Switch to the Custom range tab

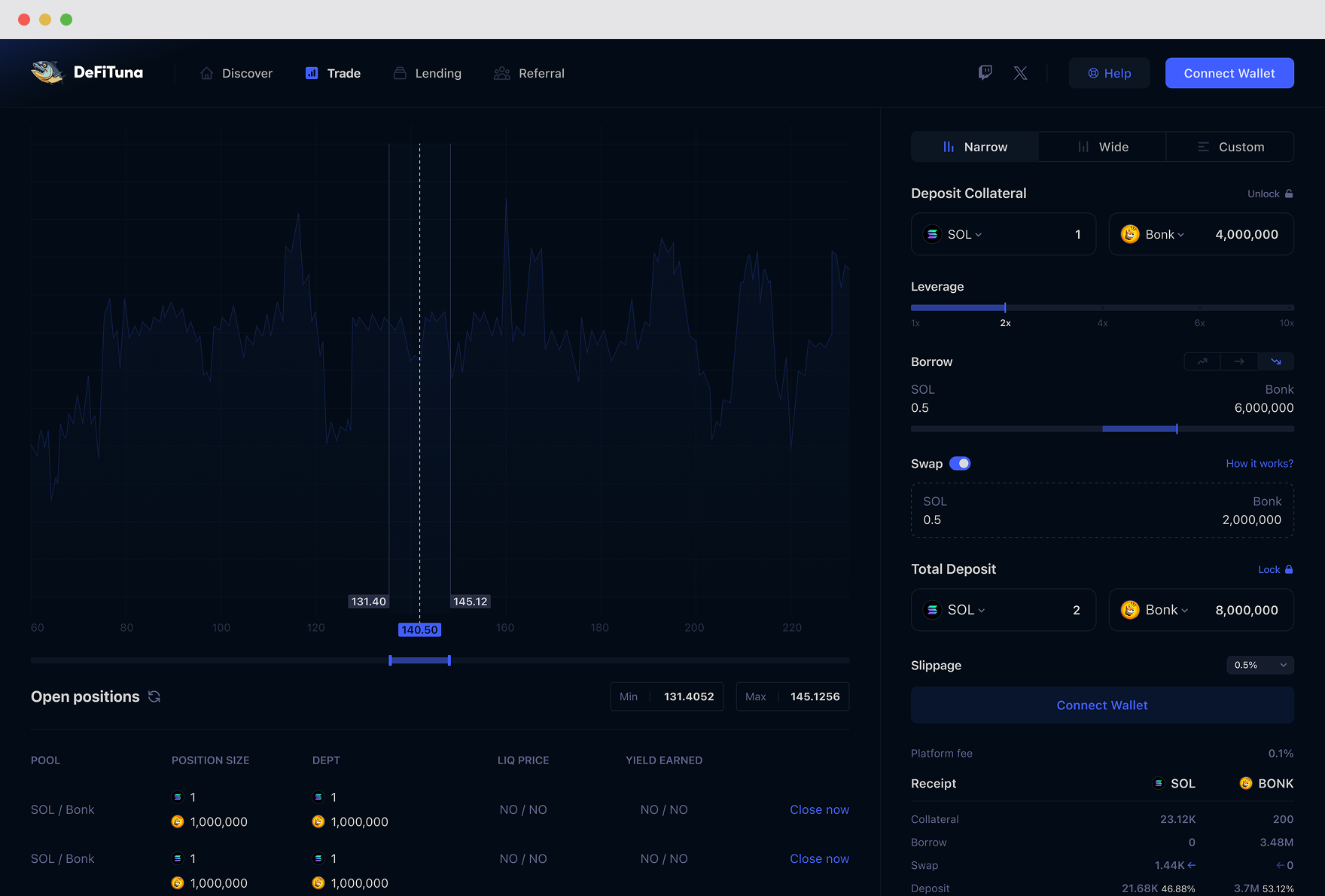[x=1230, y=147]
